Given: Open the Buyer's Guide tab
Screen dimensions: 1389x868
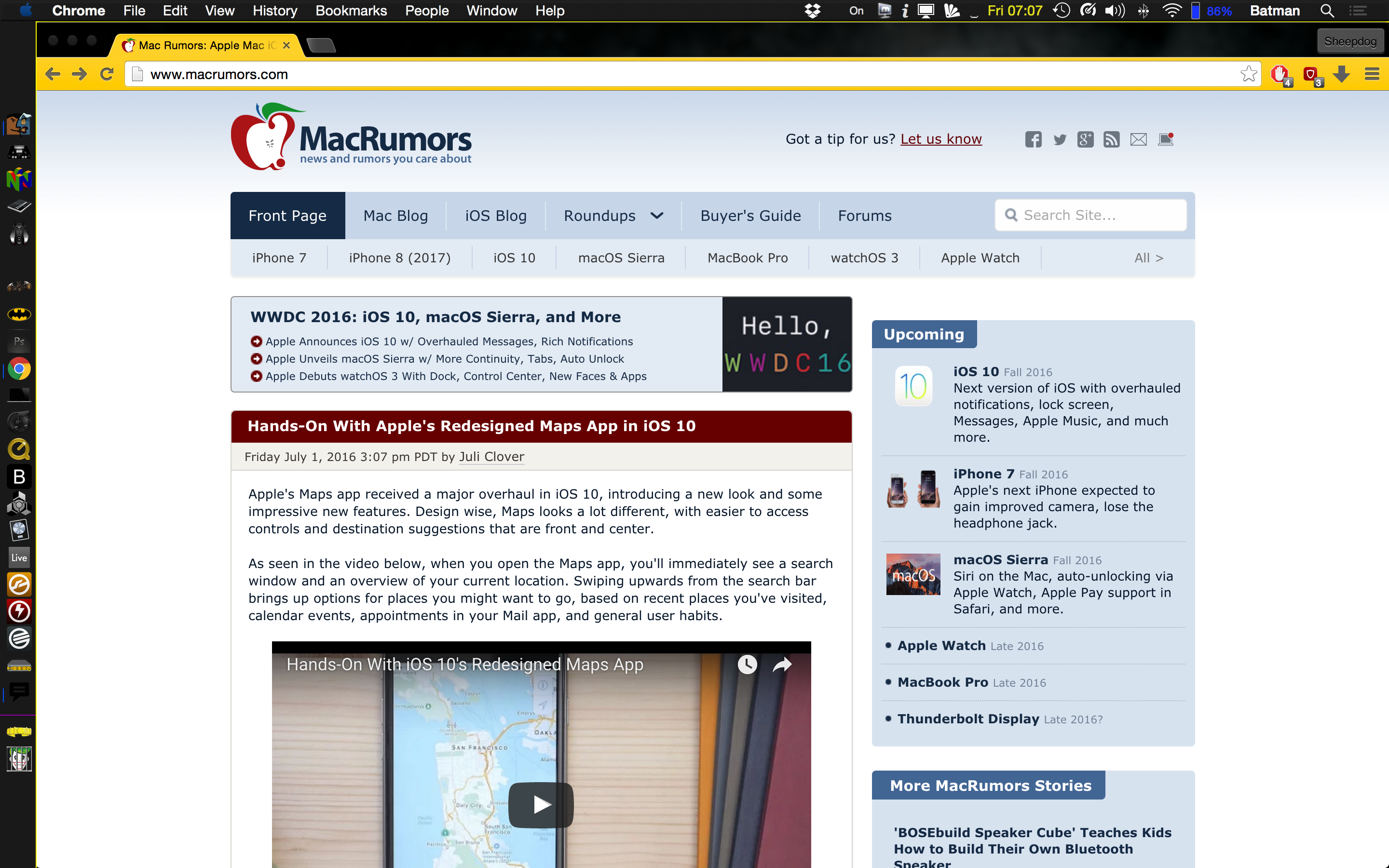Looking at the screenshot, I should (x=750, y=216).
